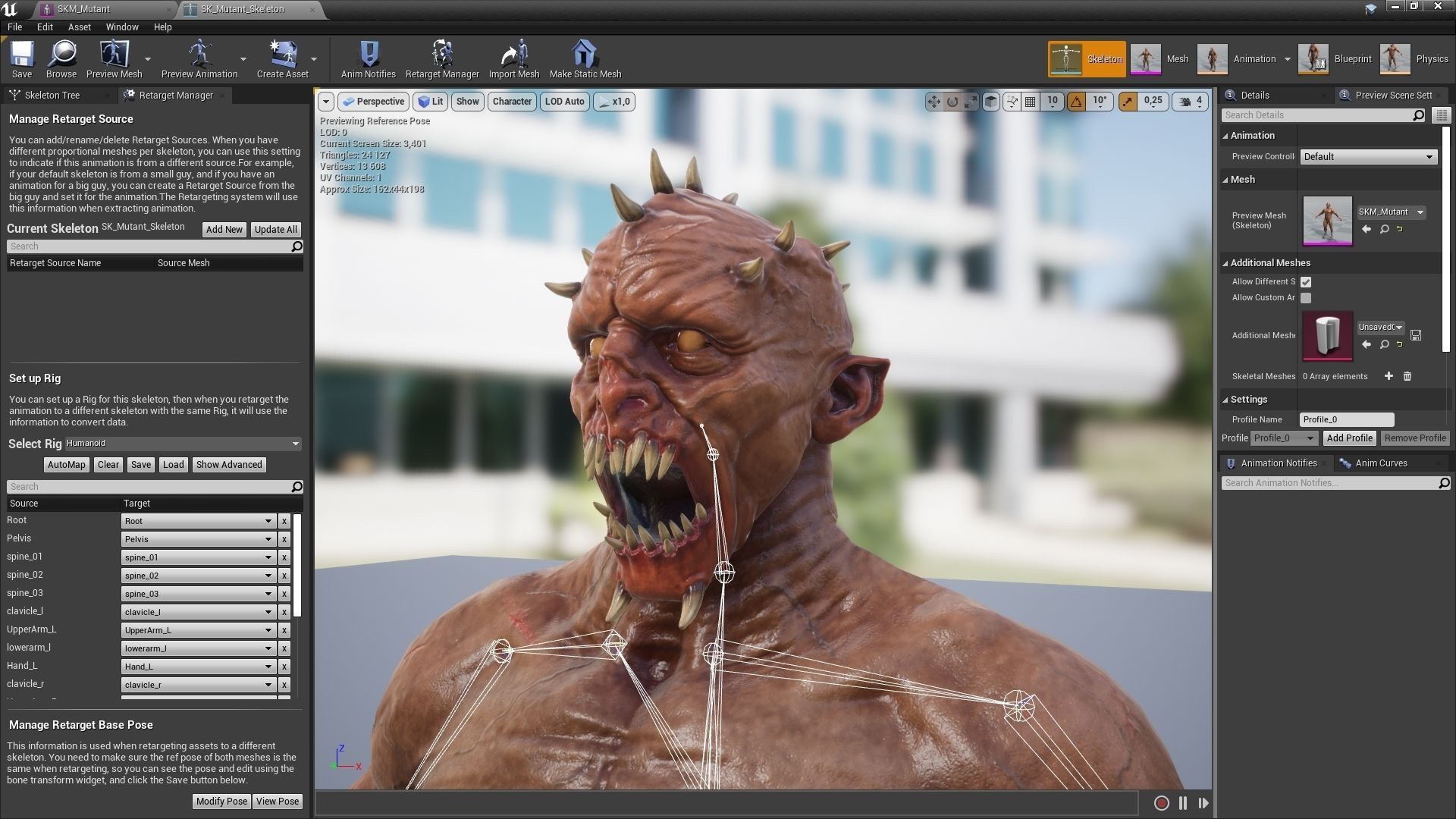Select the rotate gizmo tool
The height and width of the screenshot is (819, 1456).
(952, 102)
